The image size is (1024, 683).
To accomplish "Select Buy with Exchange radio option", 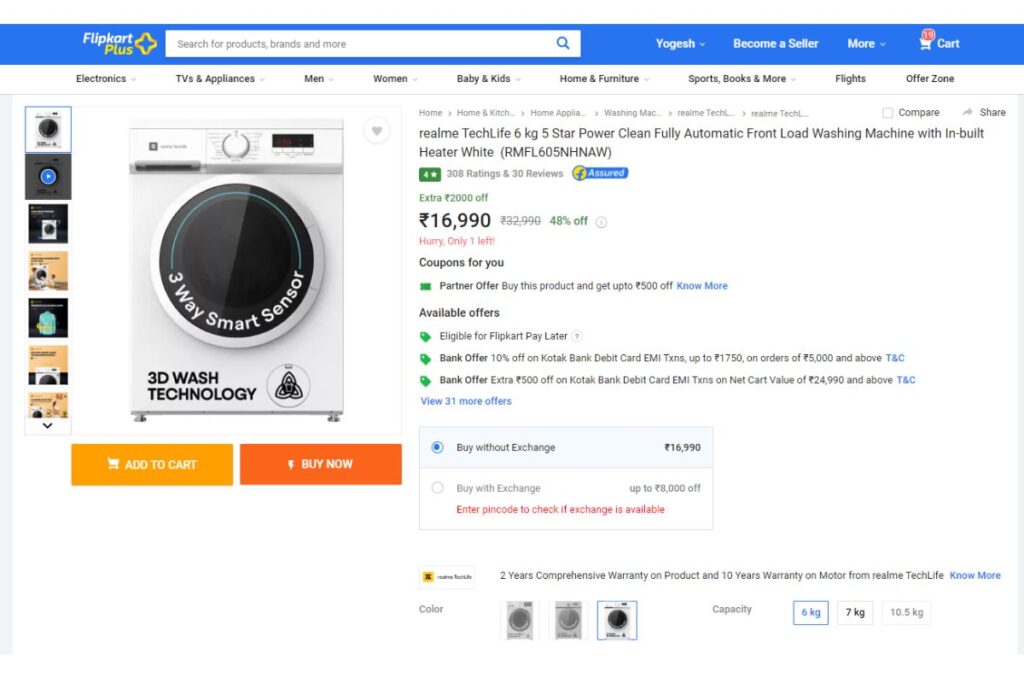I will tap(438, 488).
